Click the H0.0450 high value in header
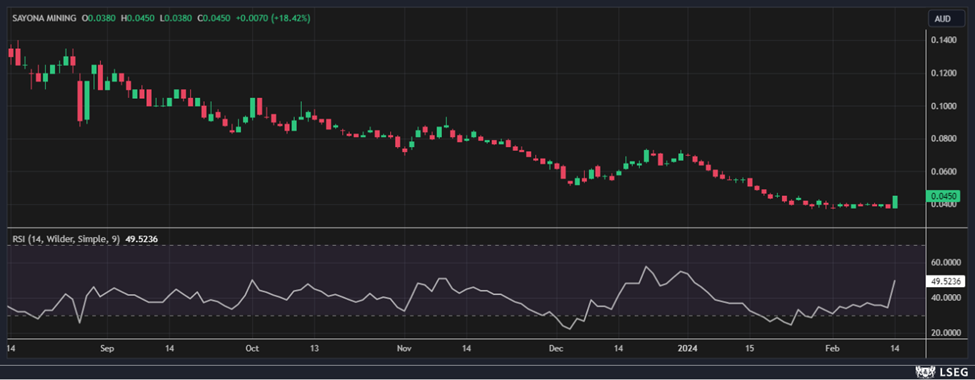This screenshot has height=380, width=975. (x=139, y=19)
